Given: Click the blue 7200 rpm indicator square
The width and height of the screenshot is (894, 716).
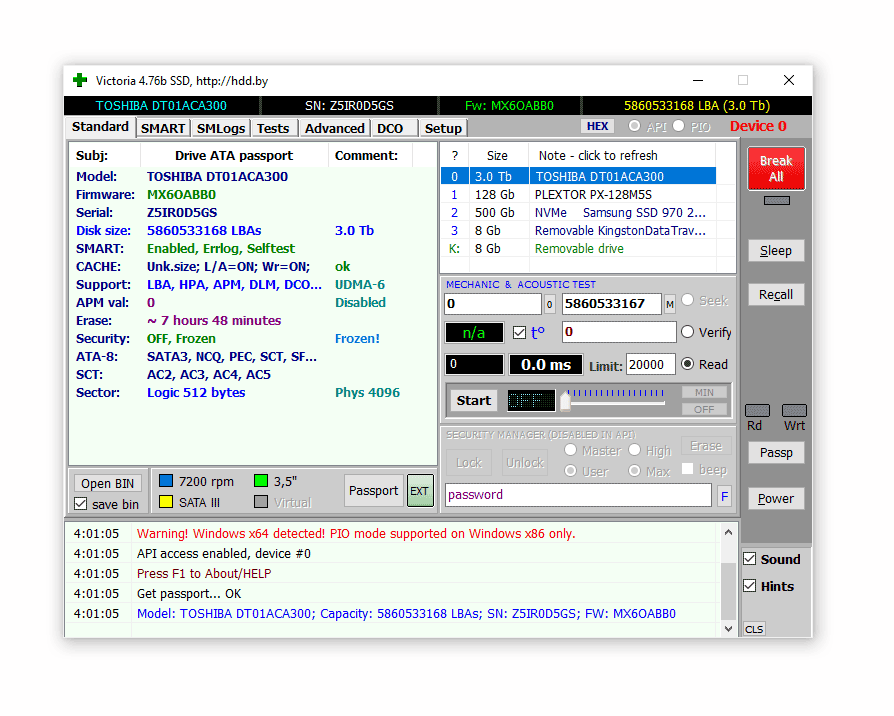Looking at the screenshot, I should (166, 481).
